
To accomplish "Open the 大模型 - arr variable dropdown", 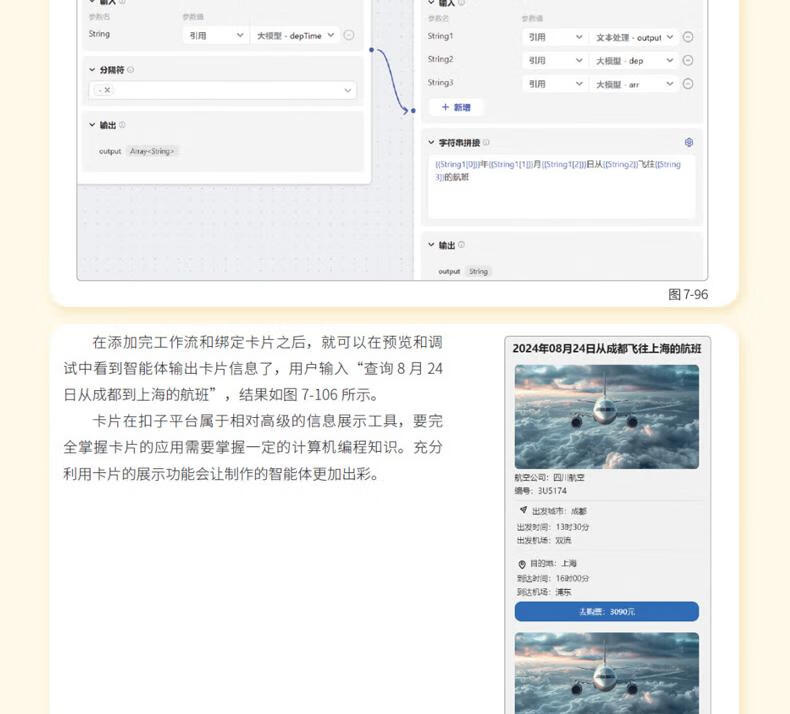I will coord(634,84).
